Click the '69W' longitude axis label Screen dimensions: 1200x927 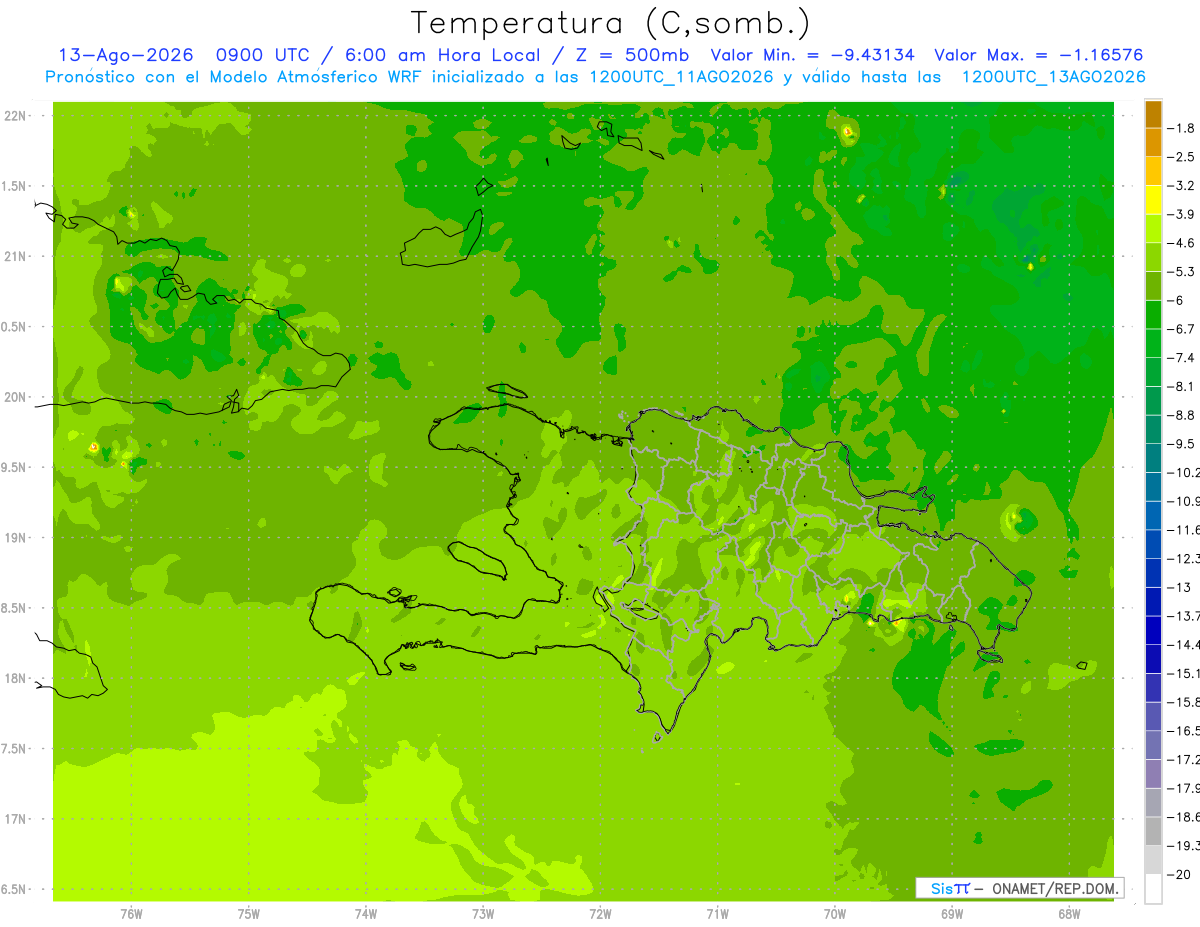(x=951, y=913)
